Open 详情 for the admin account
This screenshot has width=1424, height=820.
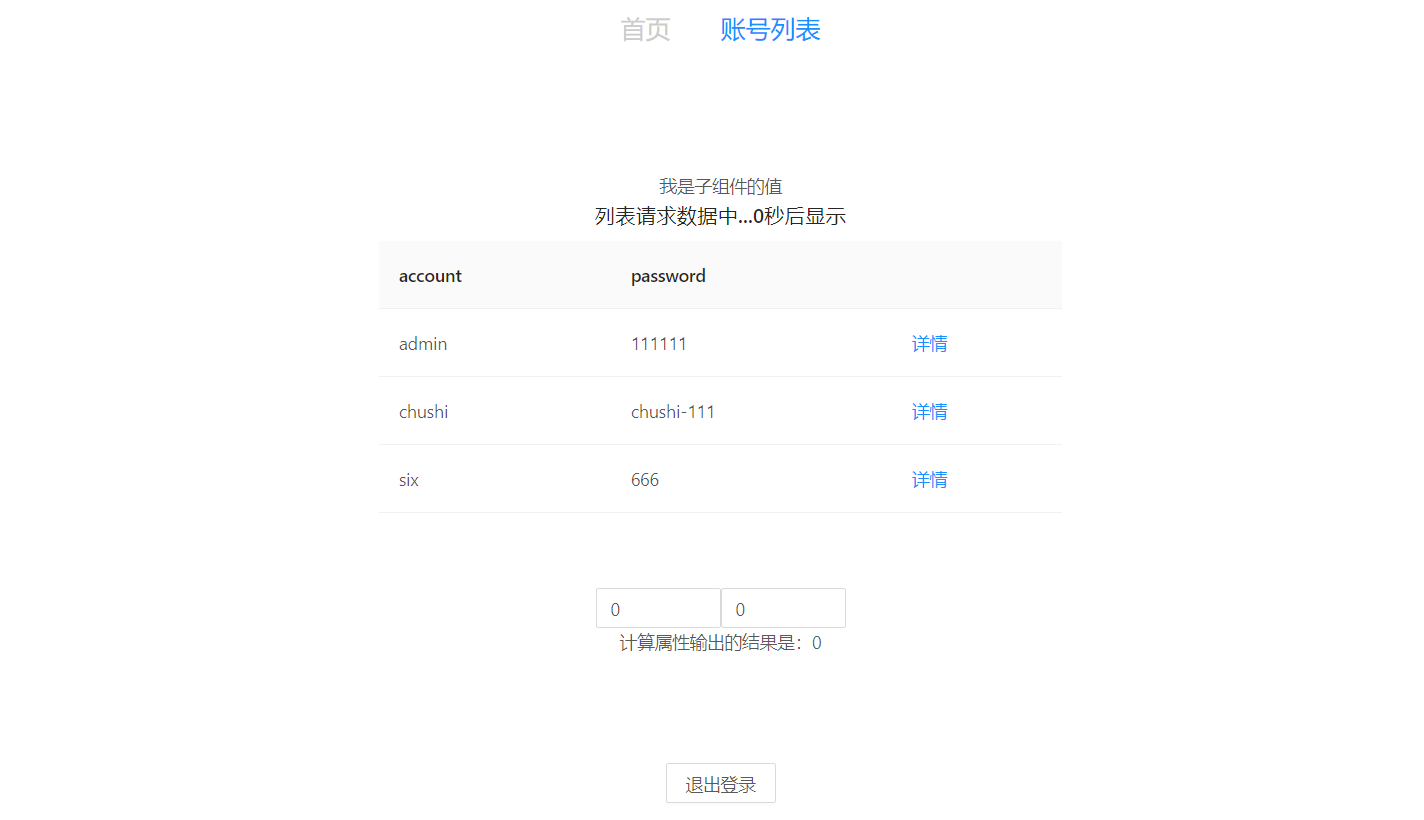coord(929,344)
